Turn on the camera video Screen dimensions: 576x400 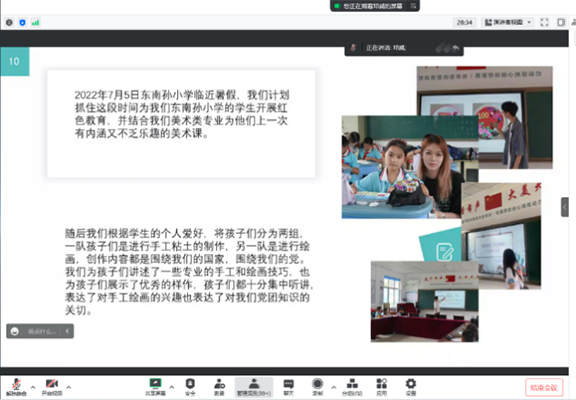click(52, 387)
